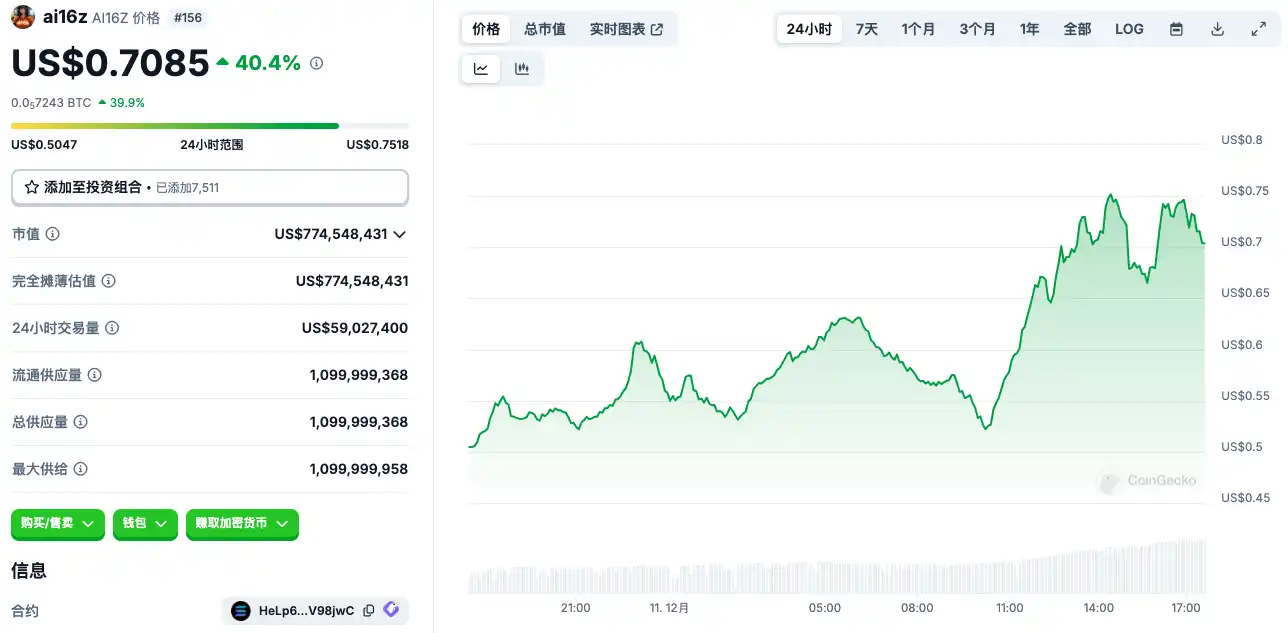Expand the 市值 value chevron
The height and width of the screenshot is (633, 1288).
coord(400,234)
